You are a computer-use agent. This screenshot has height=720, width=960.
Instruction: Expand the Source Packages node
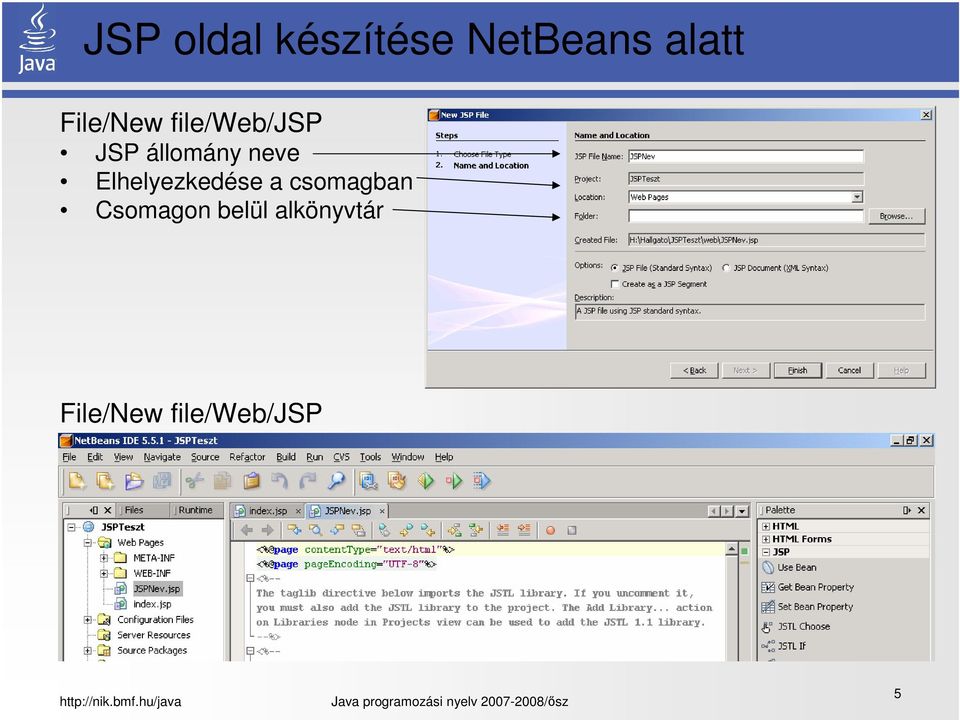(88, 651)
